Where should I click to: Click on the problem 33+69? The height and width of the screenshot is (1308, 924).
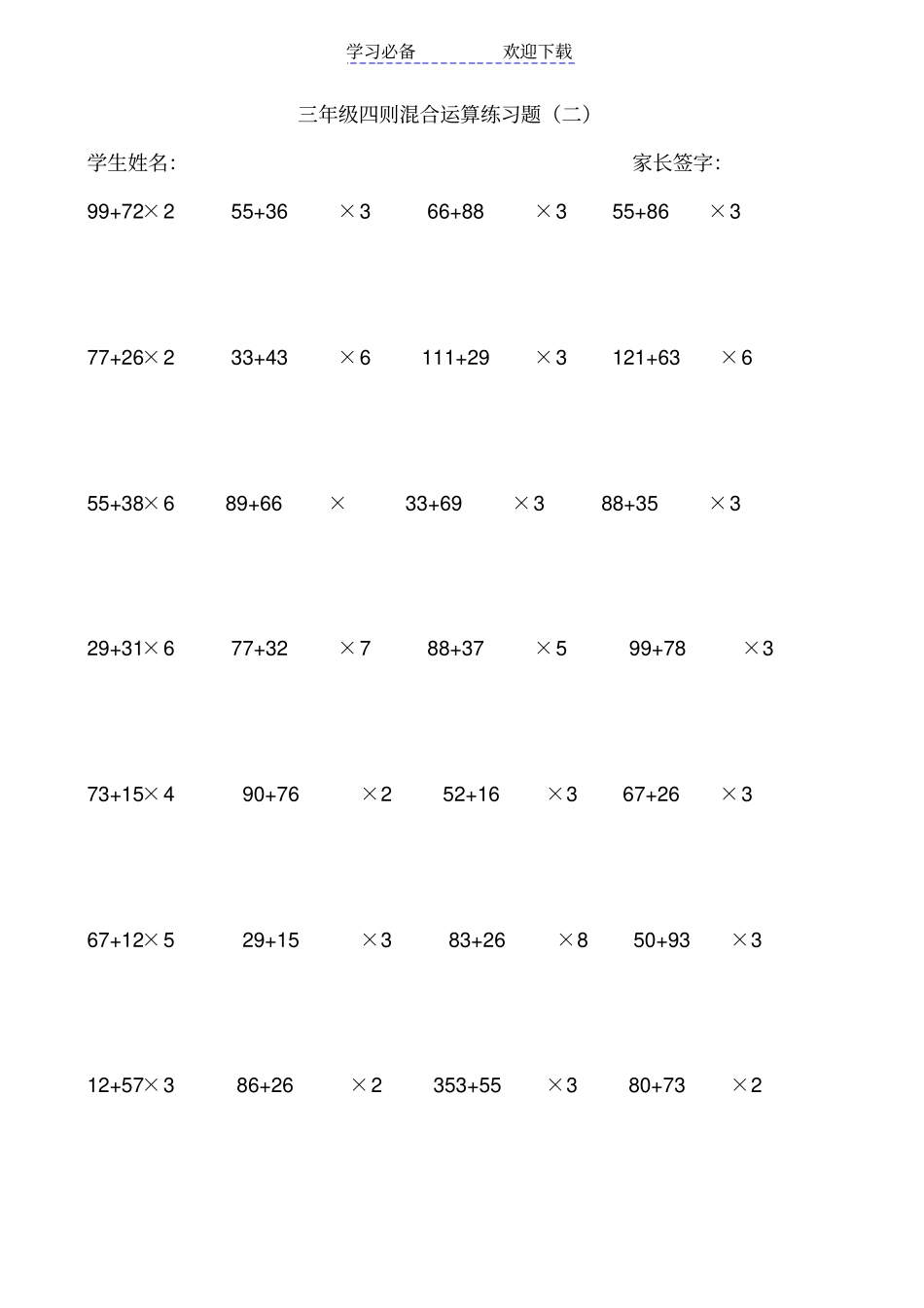(x=434, y=504)
